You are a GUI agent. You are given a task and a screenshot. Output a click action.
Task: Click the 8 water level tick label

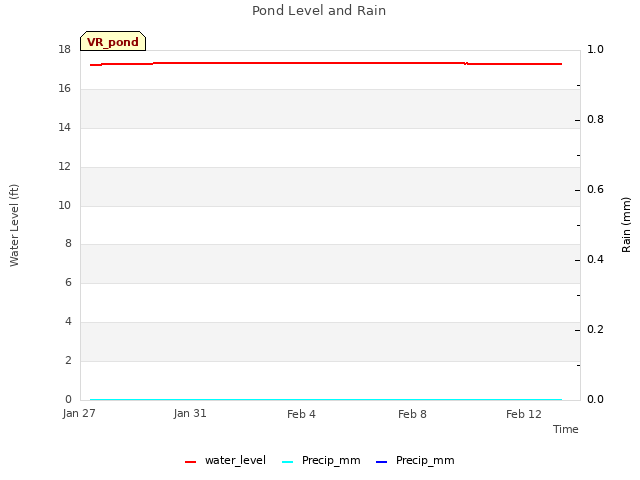point(68,243)
